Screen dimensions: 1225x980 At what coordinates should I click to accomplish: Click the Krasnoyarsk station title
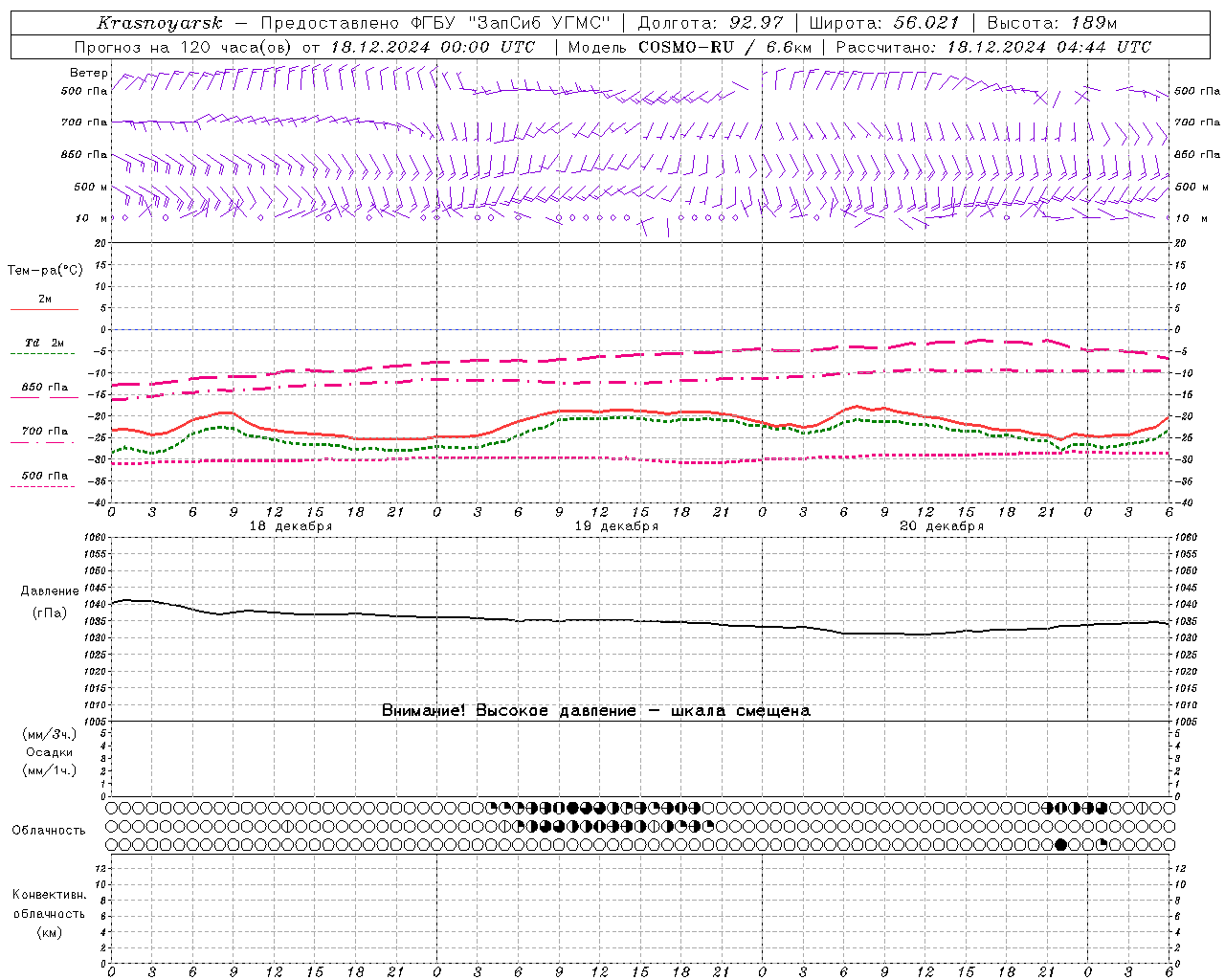pyautogui.click(x=160, y=23)
